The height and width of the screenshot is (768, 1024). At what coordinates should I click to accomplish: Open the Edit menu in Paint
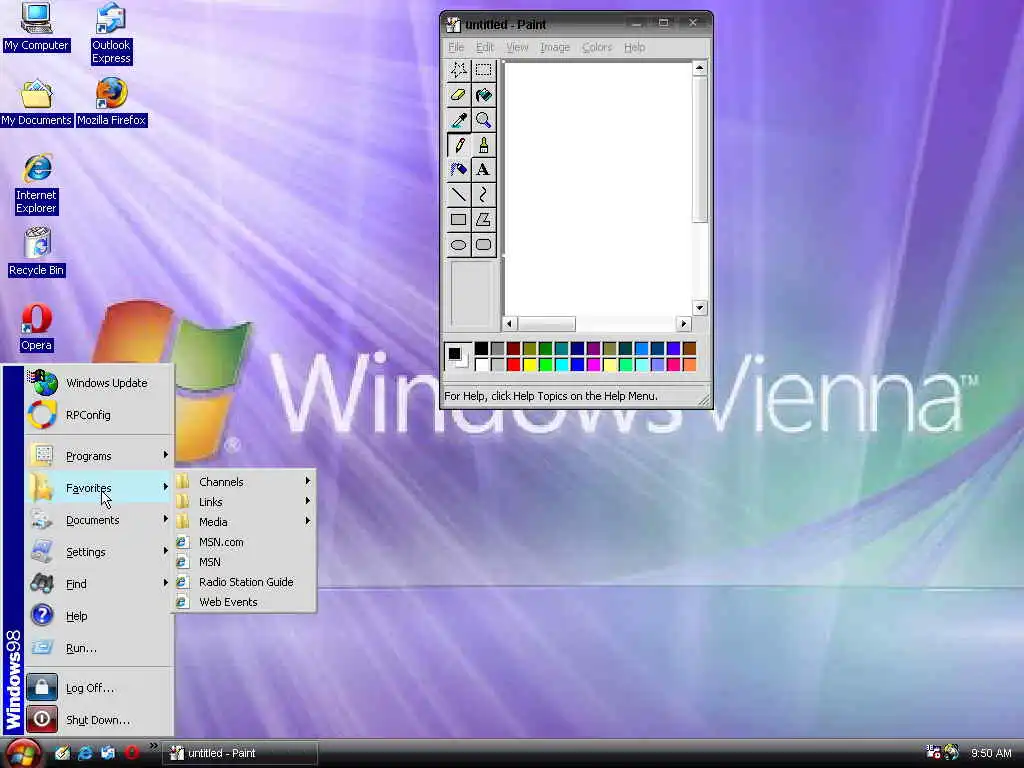(x=485, y=47)
